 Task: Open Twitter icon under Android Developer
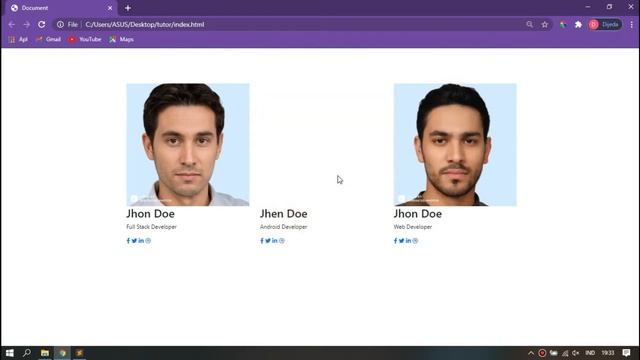pos(268,241)
